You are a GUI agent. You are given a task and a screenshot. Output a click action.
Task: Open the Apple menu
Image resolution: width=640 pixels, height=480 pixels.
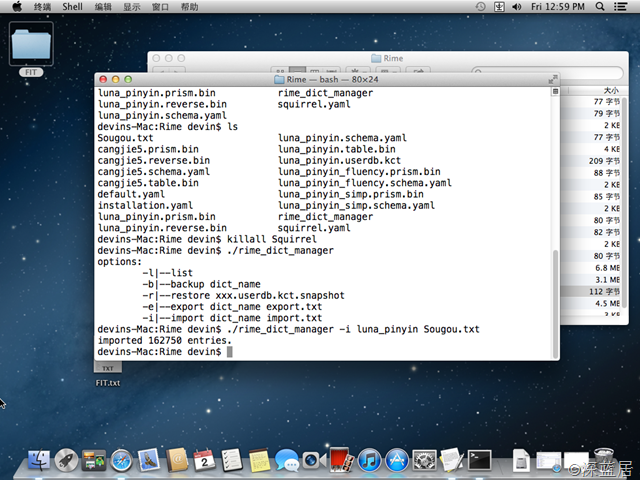click(17, 6)
